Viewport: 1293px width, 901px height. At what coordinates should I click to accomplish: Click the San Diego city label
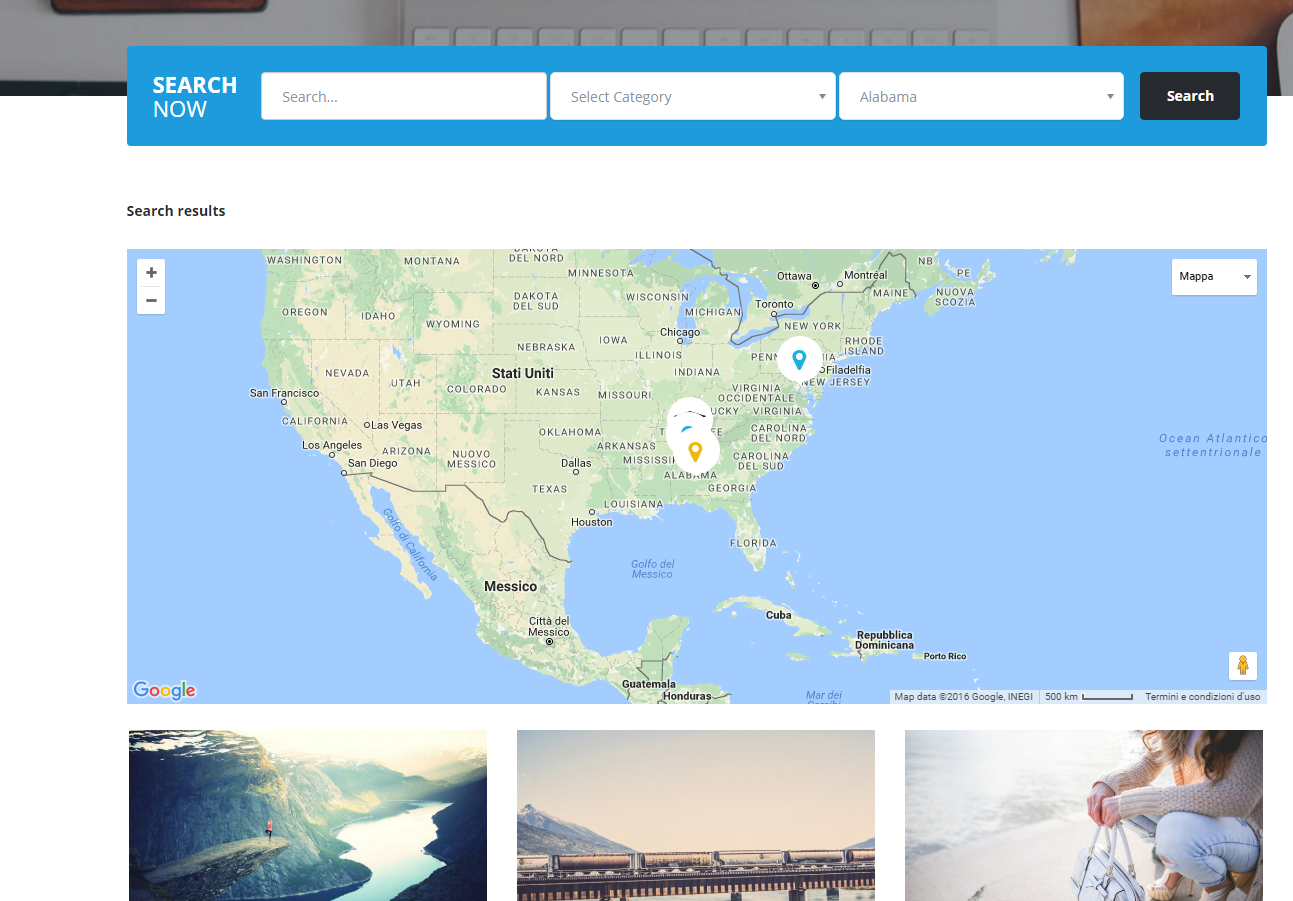[x=373, y=463]
